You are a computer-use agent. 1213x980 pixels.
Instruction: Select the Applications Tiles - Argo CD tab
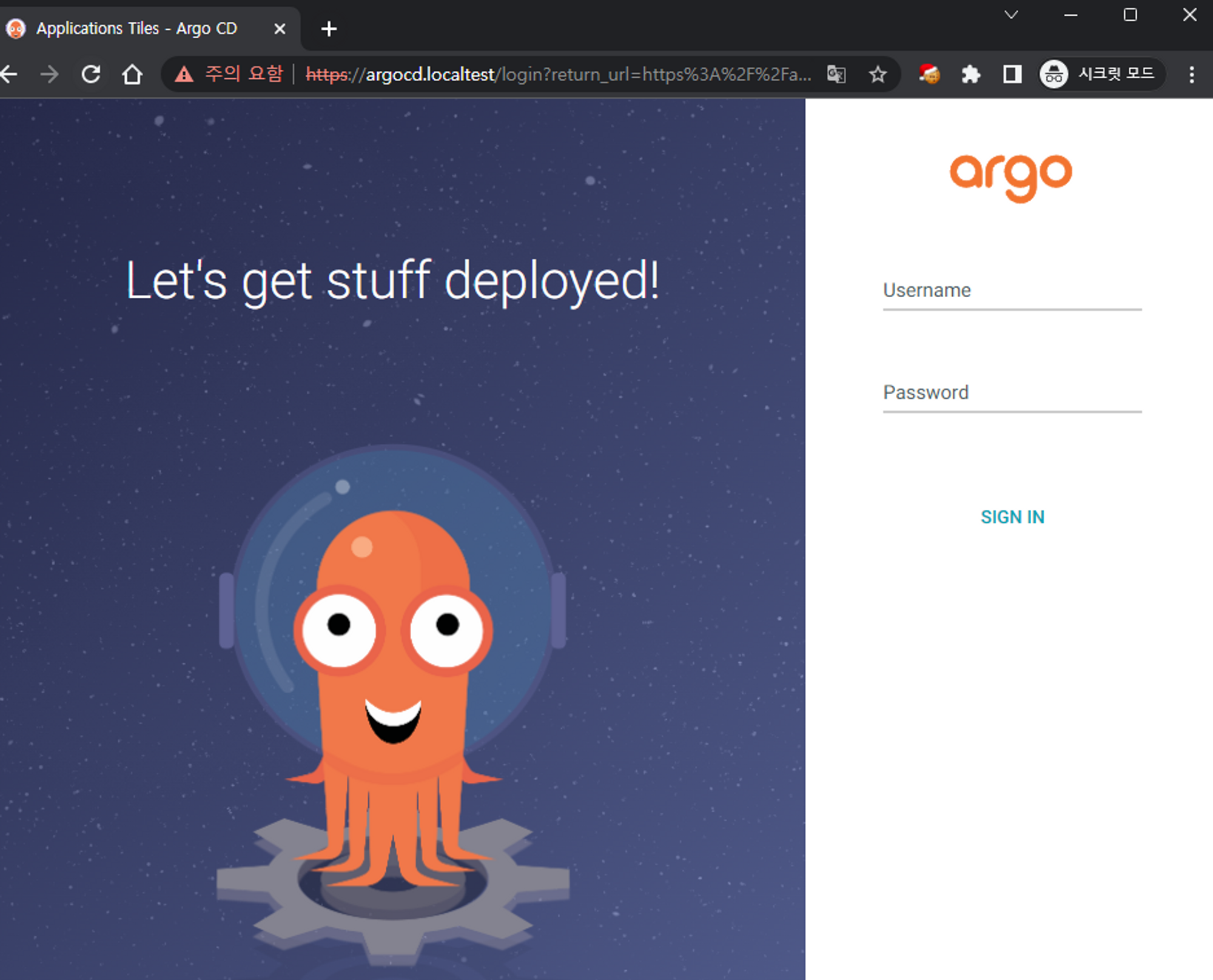[x=136, y=29]
